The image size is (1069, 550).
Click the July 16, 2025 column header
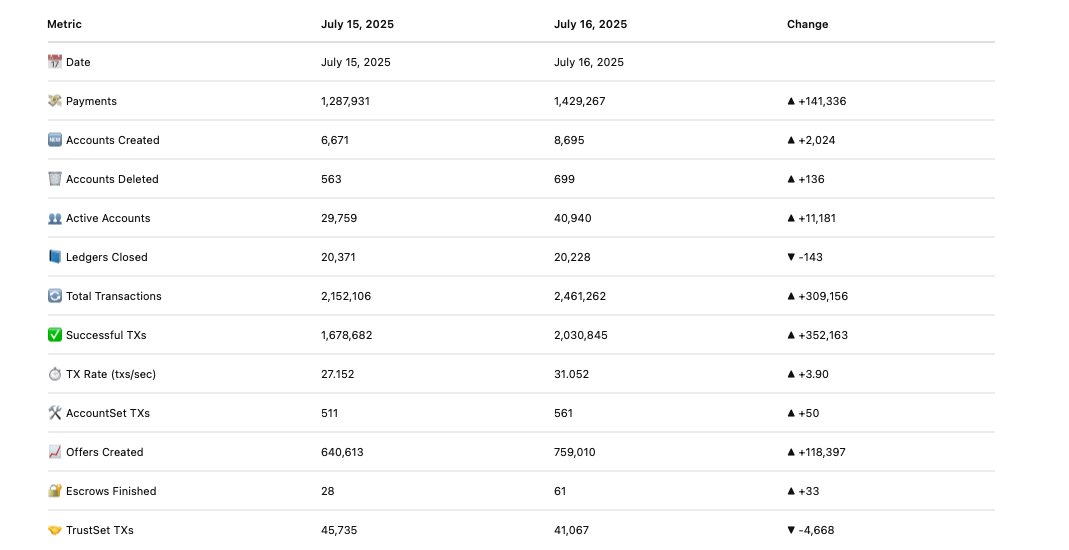click(x=590, y=24)
